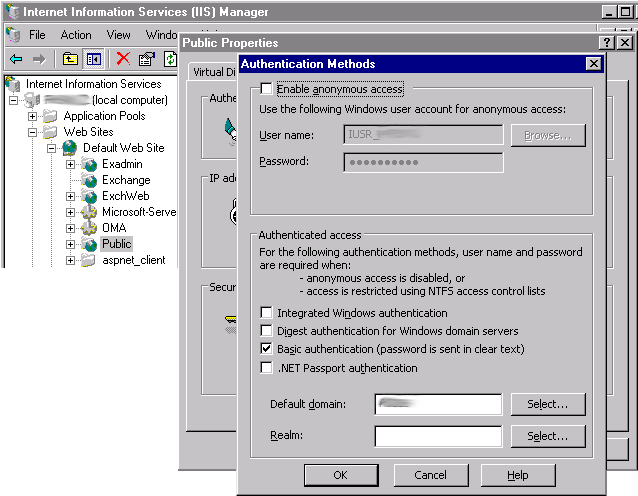Expand the aspnet_client tree node
The image size is (638, 496).
[70, 260]
